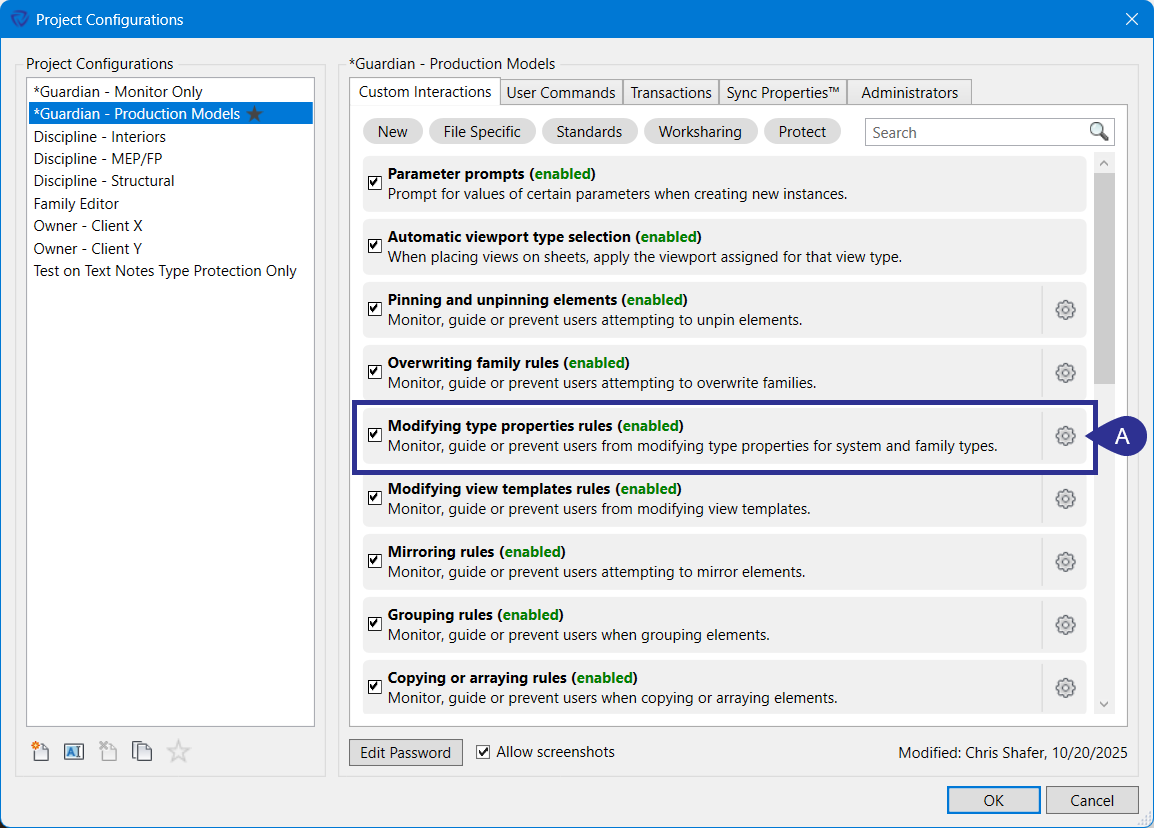Disable the Automatic viewport type selection rule
Image resolution: width=1154 pixels, height=828 pixels.
tap(374, 245)
